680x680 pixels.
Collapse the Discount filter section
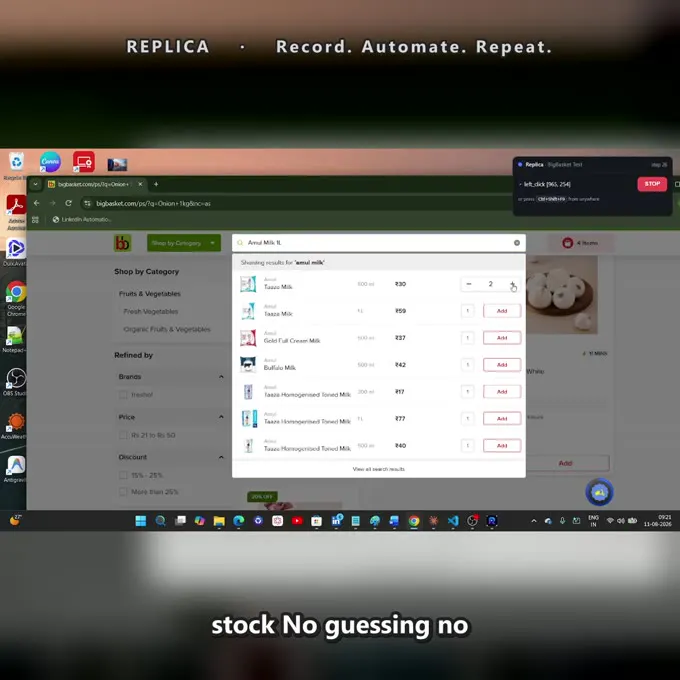pyautogui.click(x=221, y=457)
